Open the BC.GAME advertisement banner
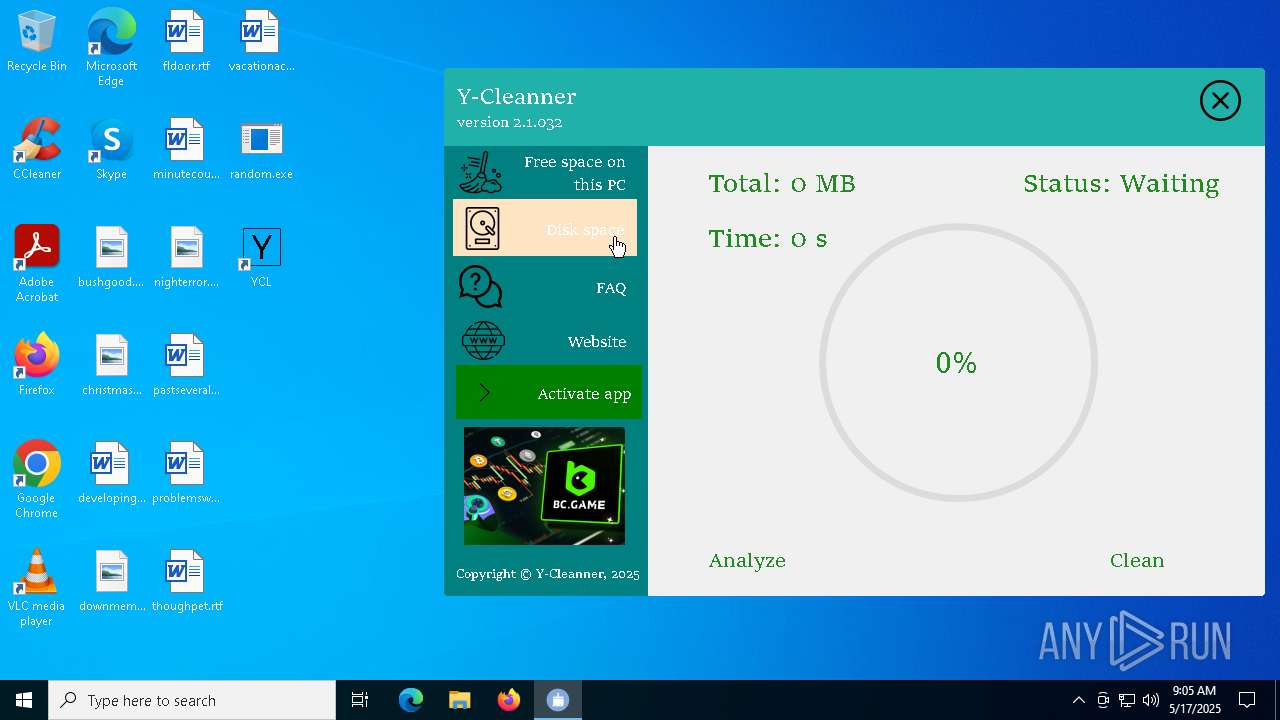Image resolution: width=1280 pixels, height=720 pixels. click(x=544, y=486)
